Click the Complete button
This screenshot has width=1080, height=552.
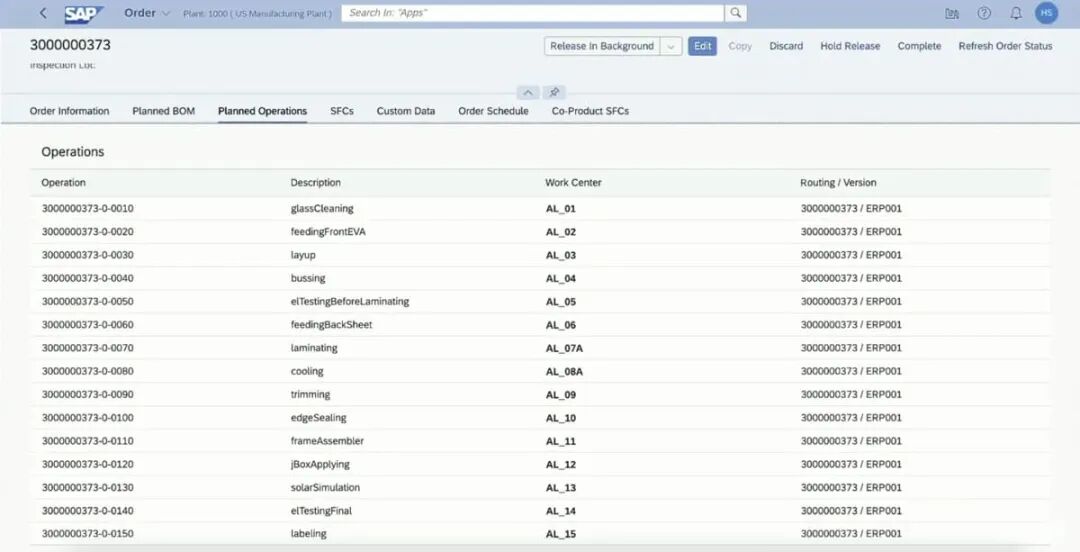point(919,46)
